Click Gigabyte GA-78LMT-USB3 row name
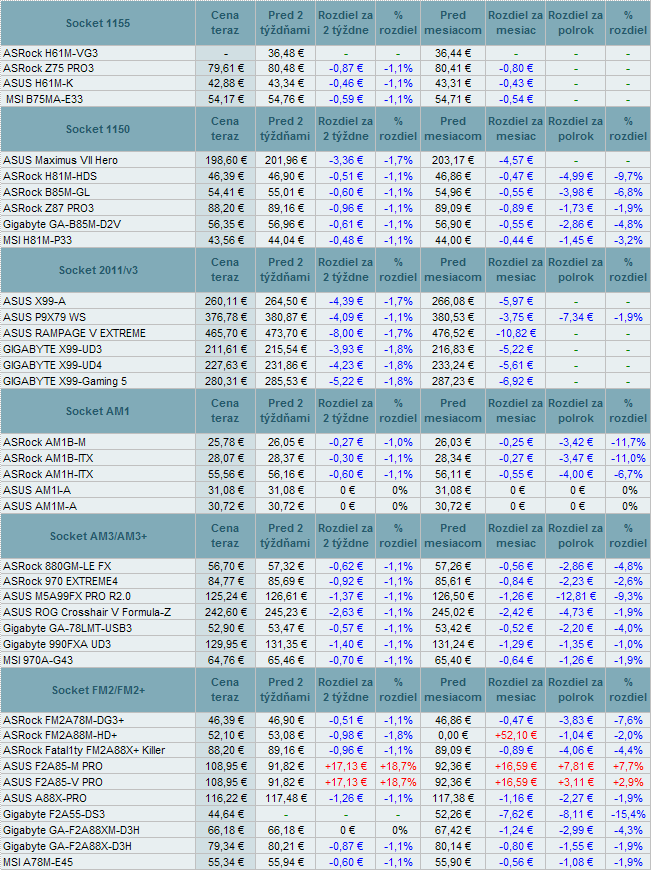Screen dimensions: 651x870 pyautogui.click(x=68, y=629)
